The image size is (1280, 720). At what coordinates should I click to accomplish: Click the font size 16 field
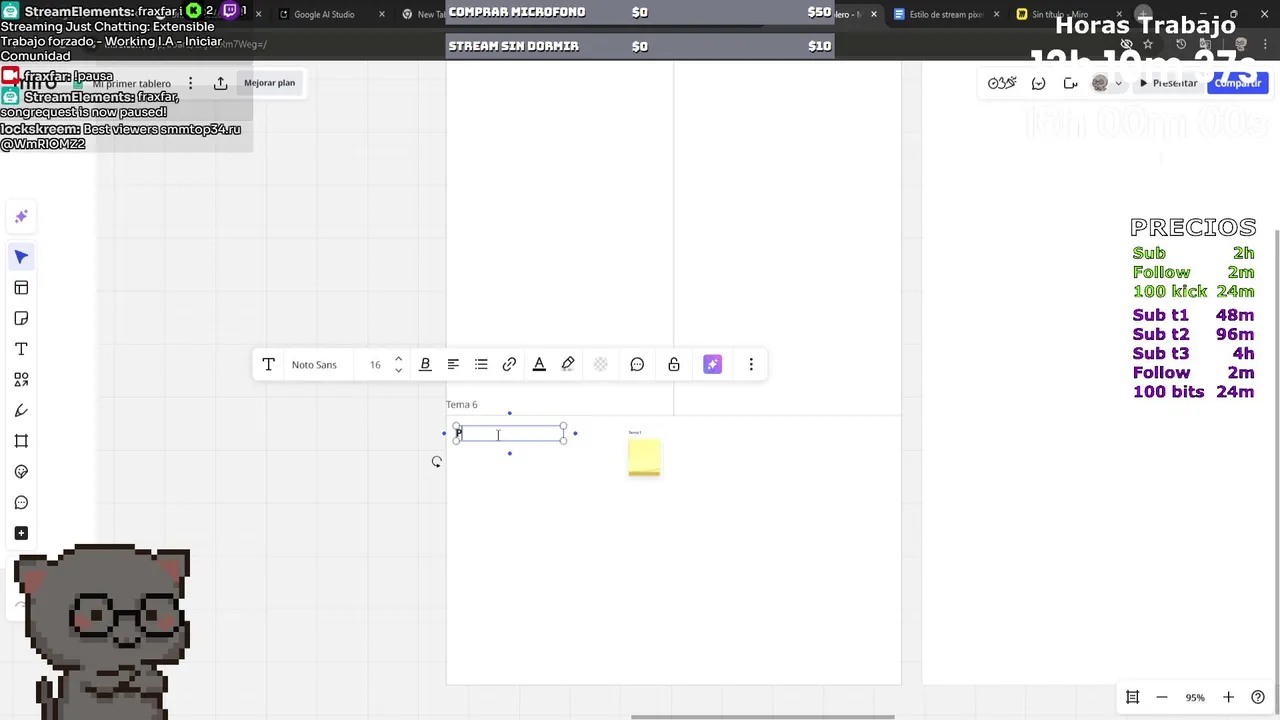pyautogui.click(x=375, y=365)
